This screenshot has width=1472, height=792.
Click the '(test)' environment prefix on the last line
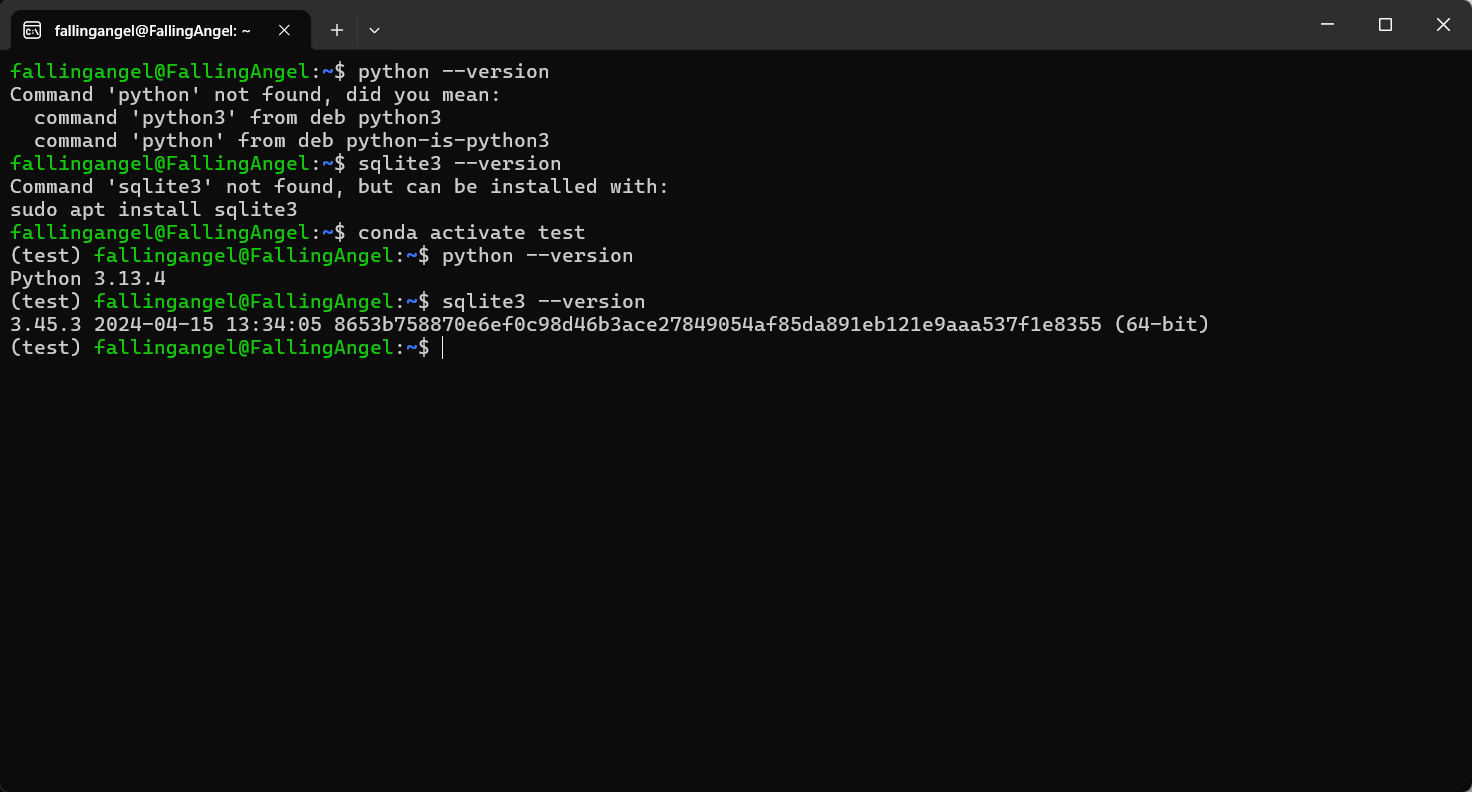point(46,347)
